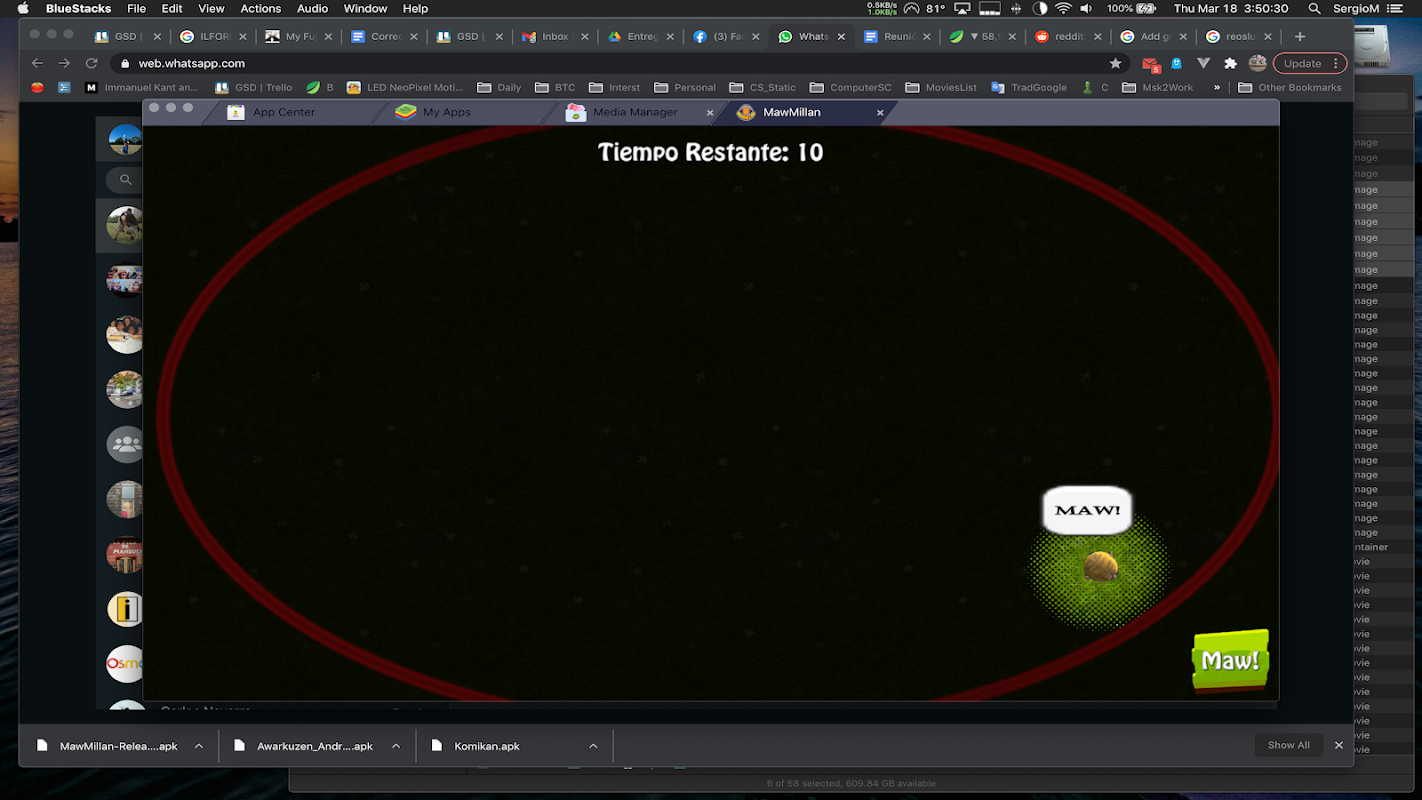This screenshot has width=1422, height=800.
Task: Open the Chrome extensions puzzle icon
Action: tap(1230, 63)
